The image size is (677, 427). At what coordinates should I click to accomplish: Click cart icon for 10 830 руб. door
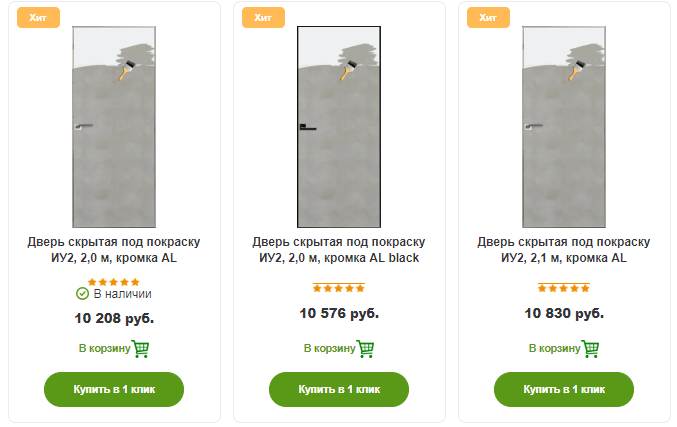(591, 349)
